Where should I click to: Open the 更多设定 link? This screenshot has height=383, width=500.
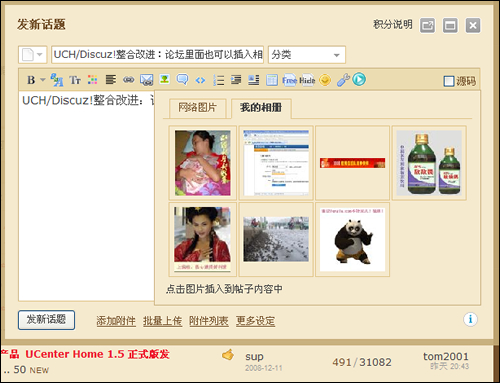[x=255, y=321]
